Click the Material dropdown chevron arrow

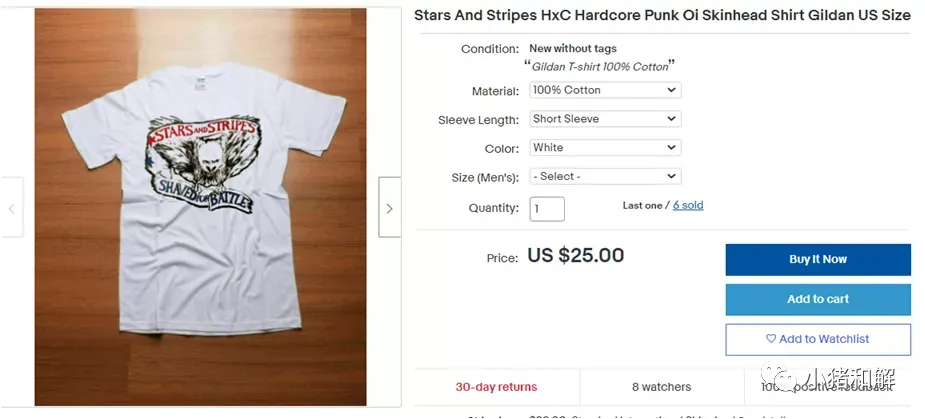(671, 90)
